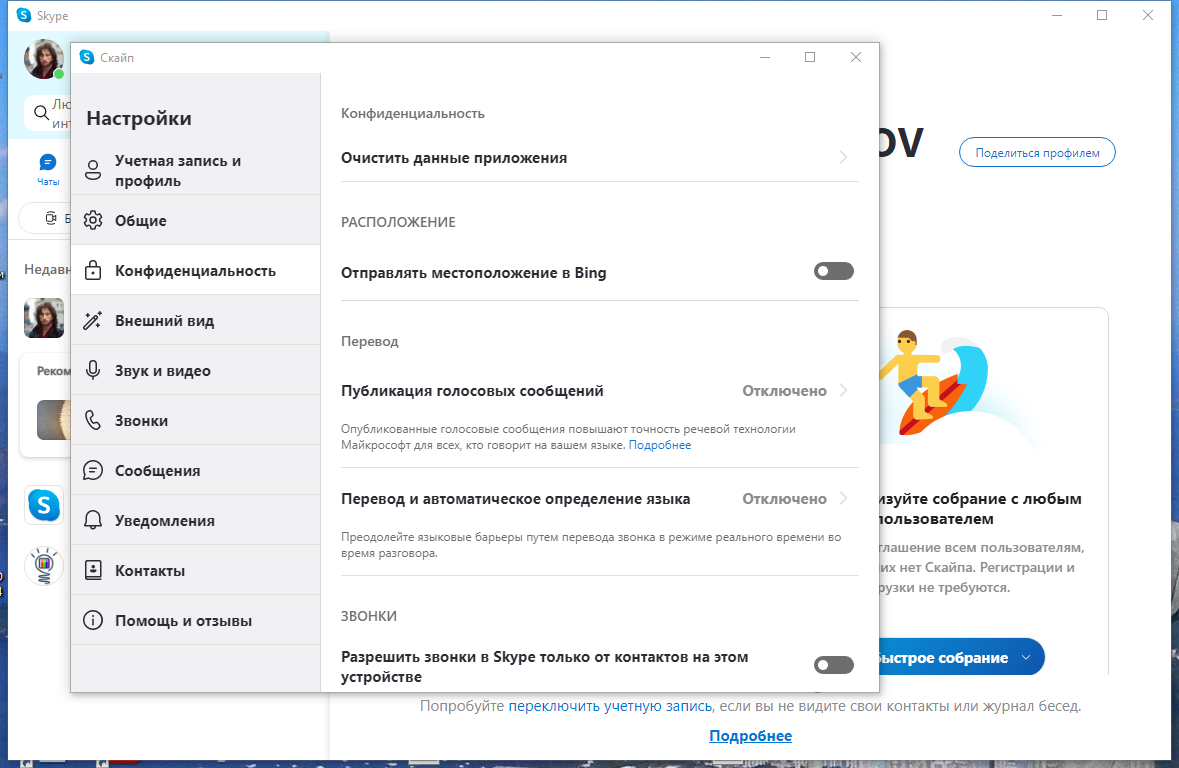Click the microphone icon for Звук и видео
Viewport: 1179px width, 768px height.
(x=93, y=371)
